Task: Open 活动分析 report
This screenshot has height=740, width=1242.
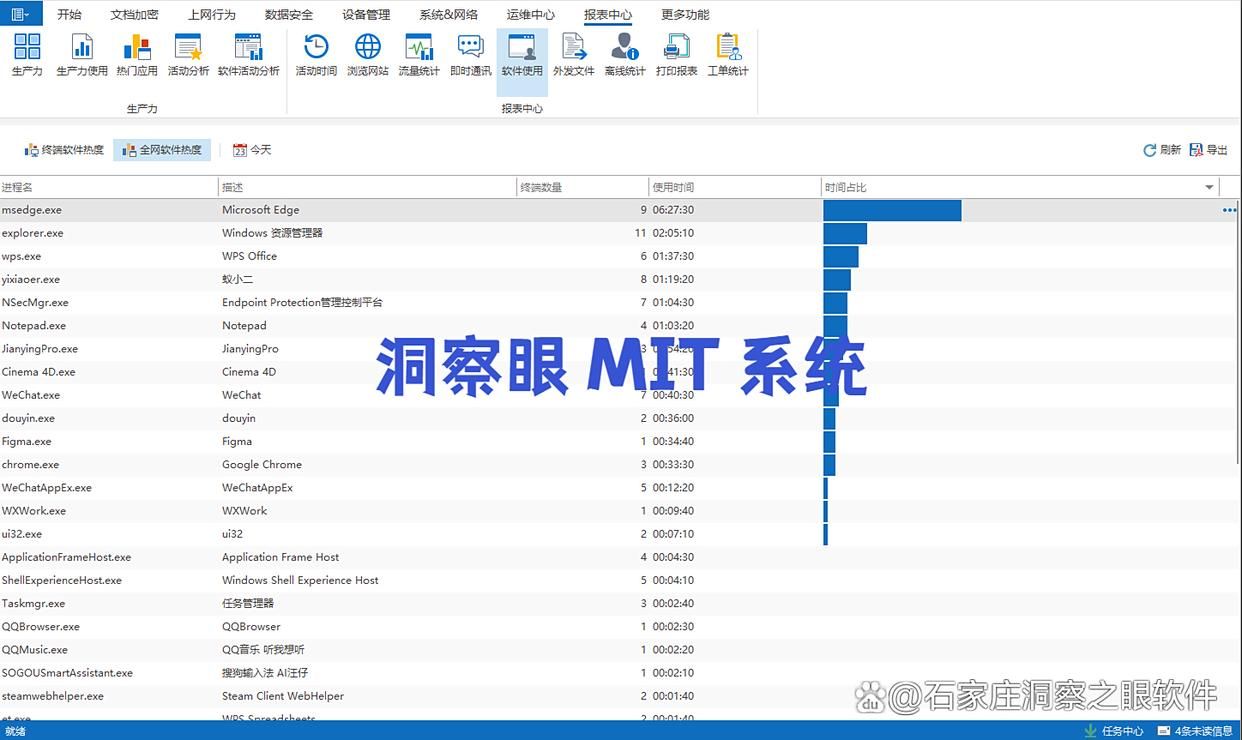Action: pyautogui.click(x=189, y=54)
